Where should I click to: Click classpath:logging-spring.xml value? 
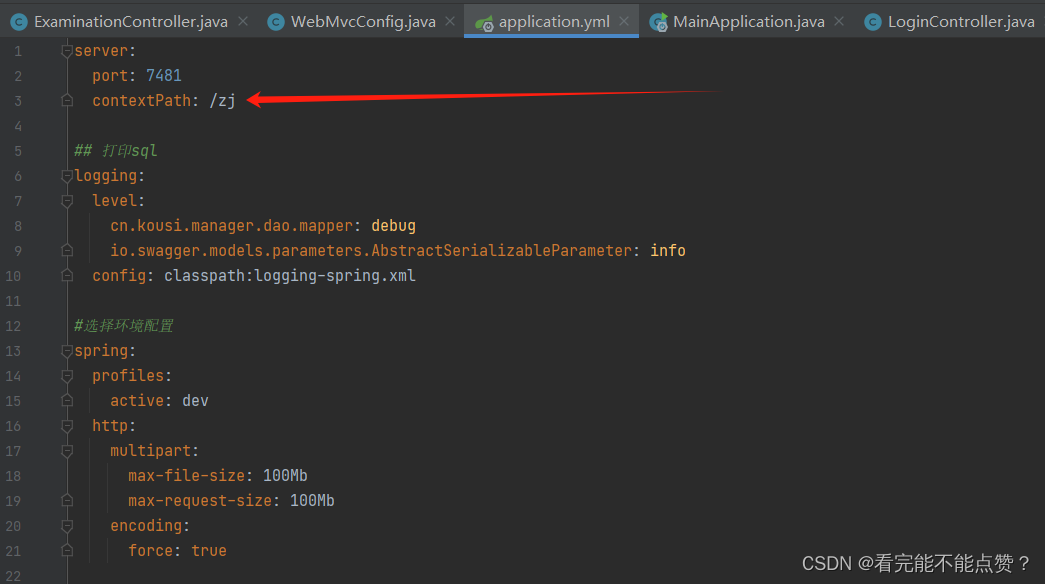[x=290, y=276]
